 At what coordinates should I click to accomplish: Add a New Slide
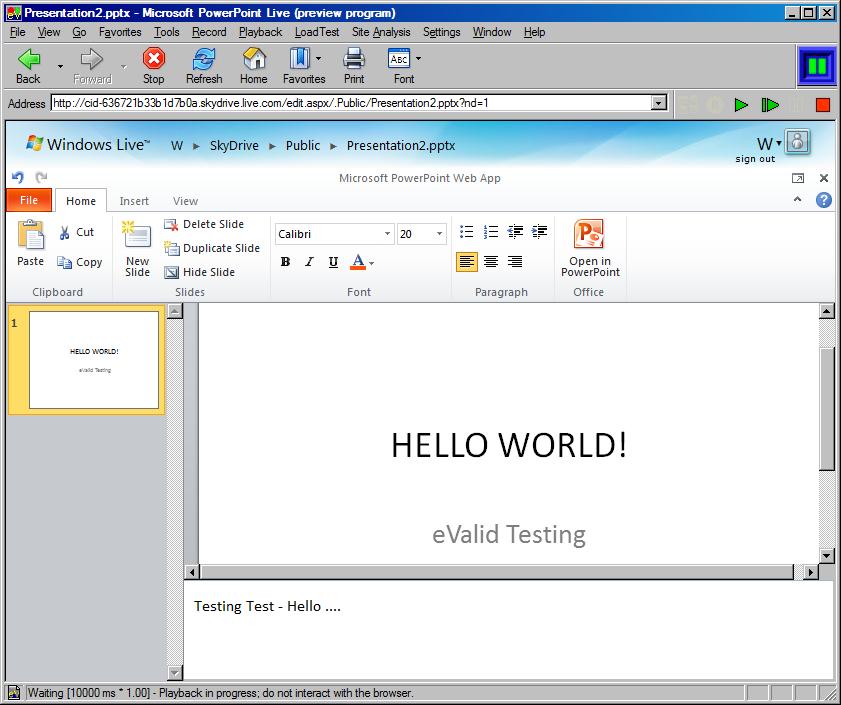(137, 248)
